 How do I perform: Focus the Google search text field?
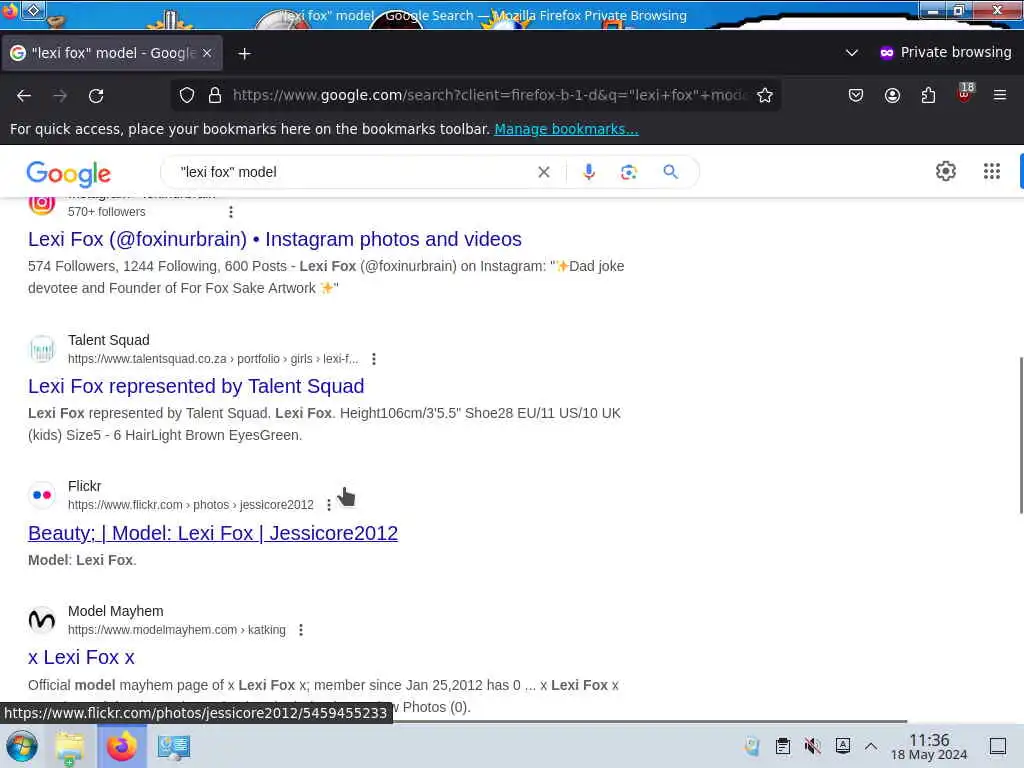pos(353,172)
